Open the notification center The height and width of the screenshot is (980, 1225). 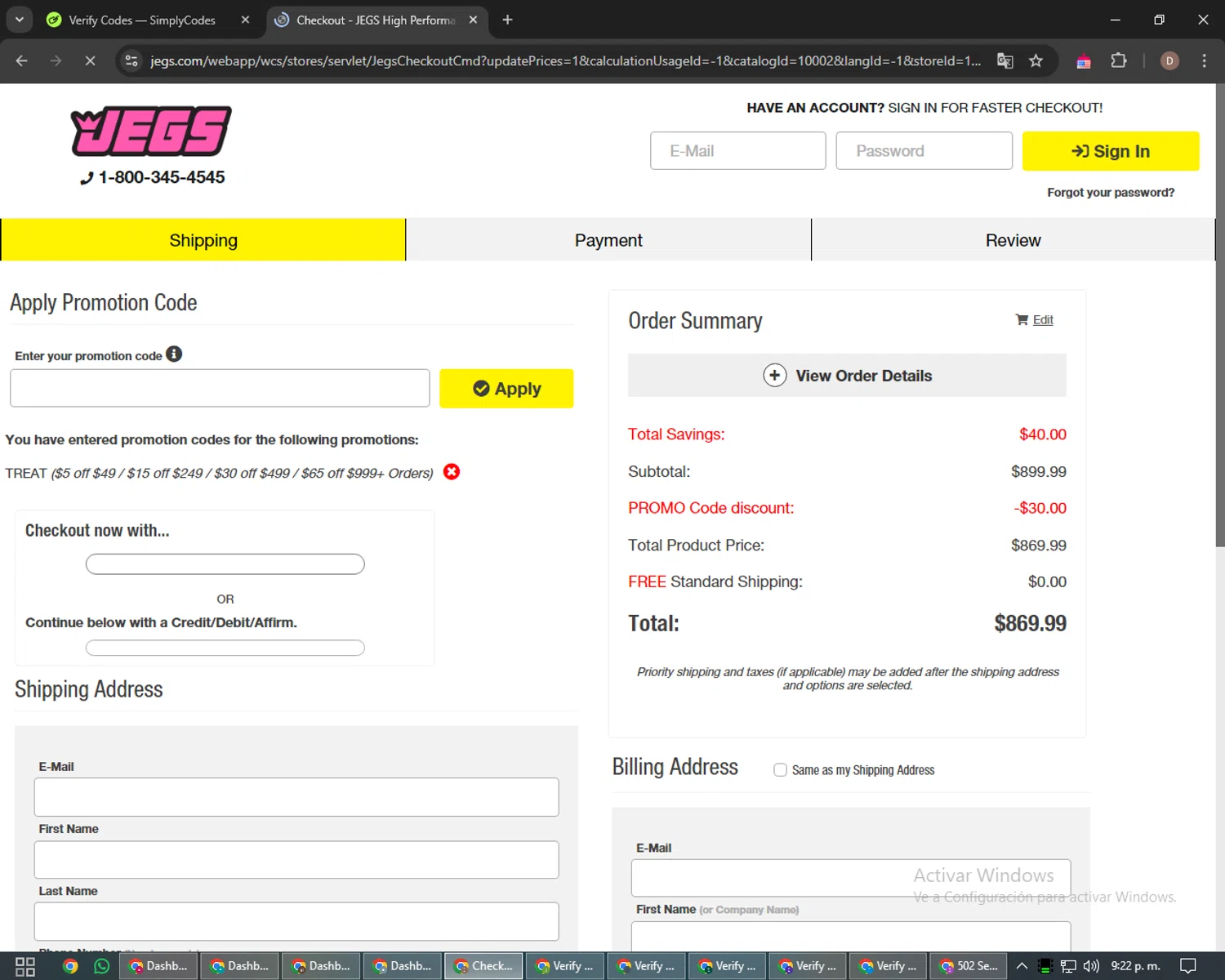[x=1189, y=966]
